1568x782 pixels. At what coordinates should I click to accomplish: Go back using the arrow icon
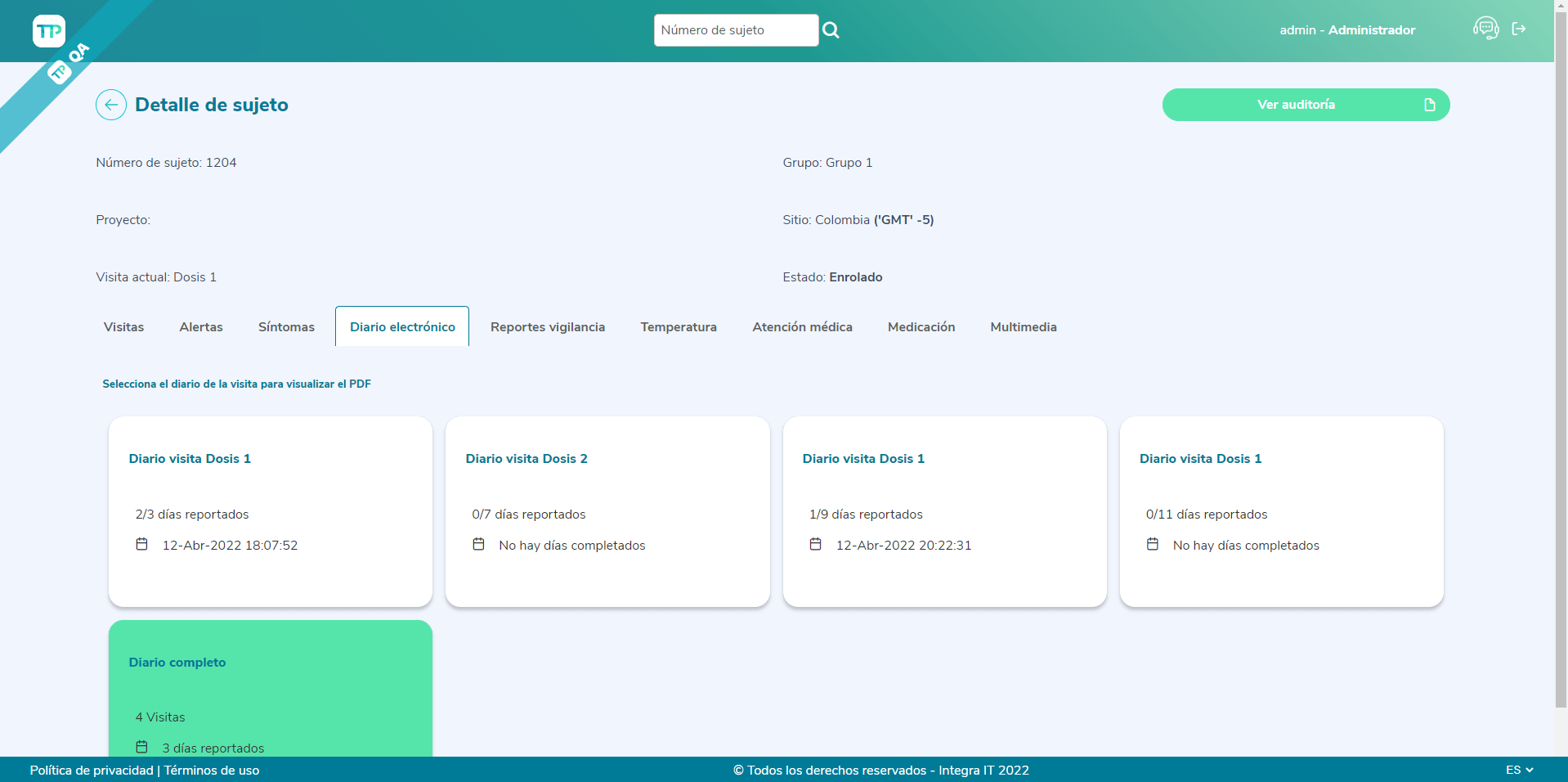tap(111, 105)
